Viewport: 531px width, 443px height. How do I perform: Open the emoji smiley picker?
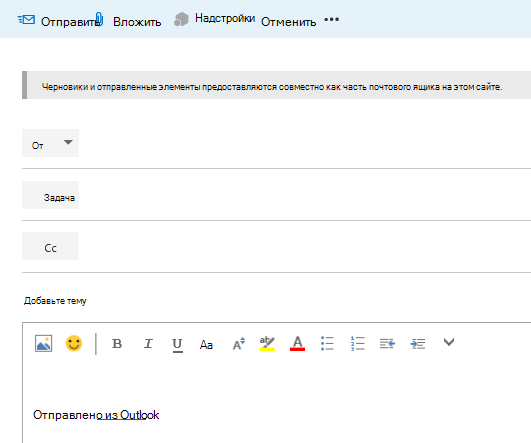(74, 343)
